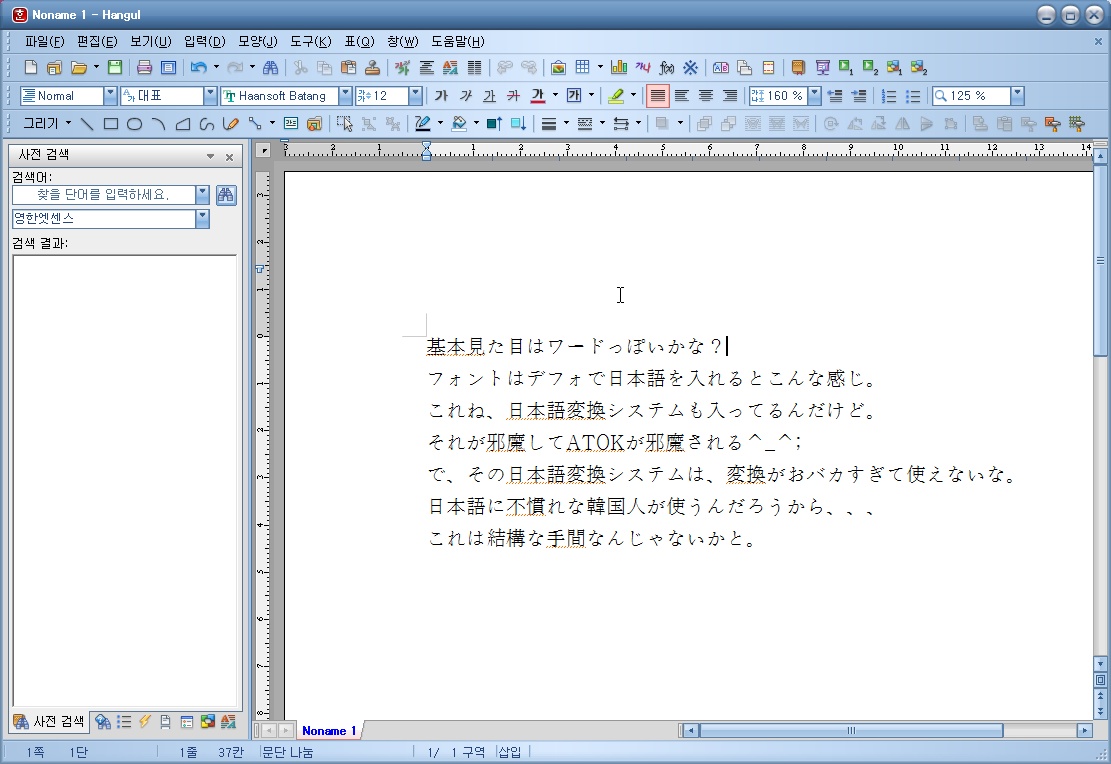The image size is (1111, 764).
Task: Open the 125 % zoom dropdown
Action: click(1017, 96)
